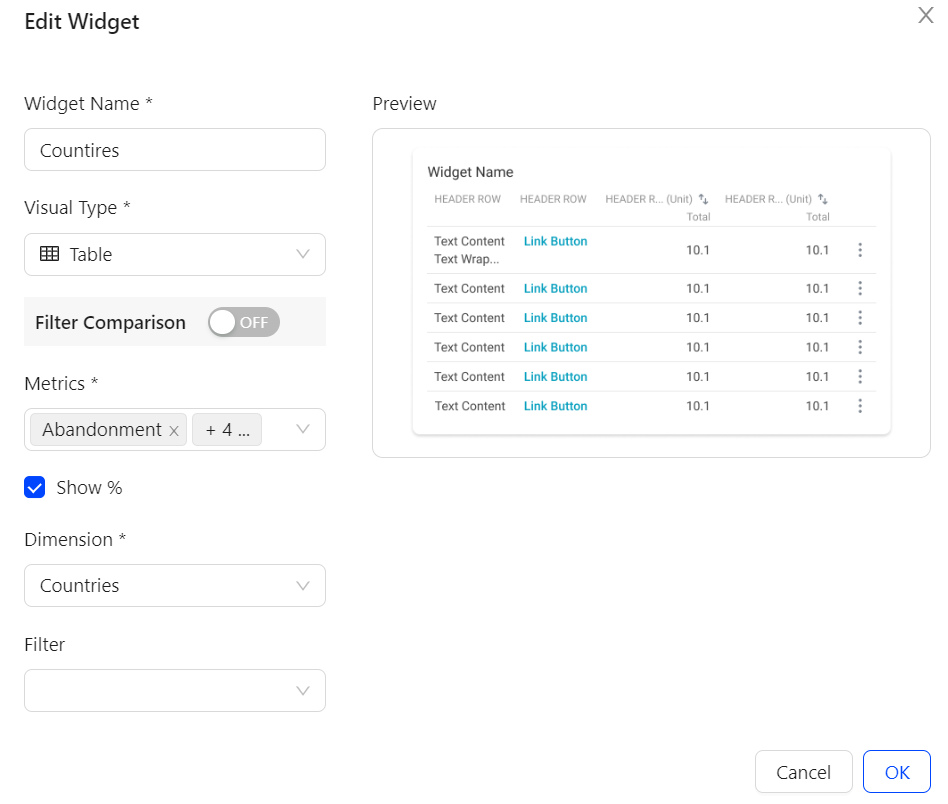This screenshot has height=804, width=948.
Task: Click sort arrows on third header column
Action: point(703,199)
